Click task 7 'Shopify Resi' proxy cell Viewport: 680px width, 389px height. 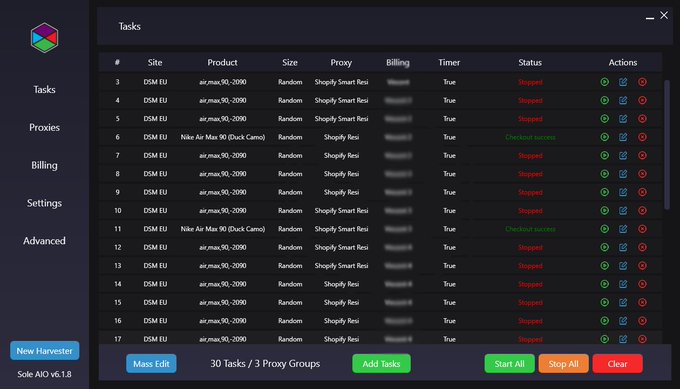[341, 155]
